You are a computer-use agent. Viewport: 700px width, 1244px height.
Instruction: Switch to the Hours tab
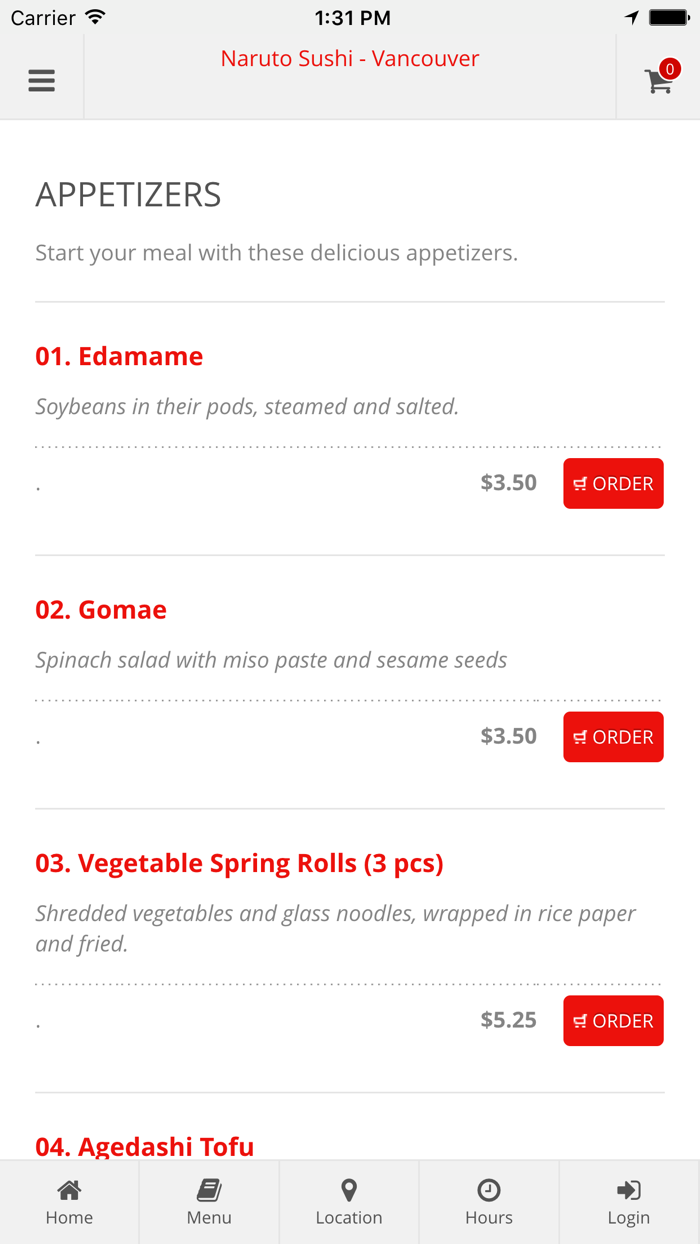pos(489,1200)
